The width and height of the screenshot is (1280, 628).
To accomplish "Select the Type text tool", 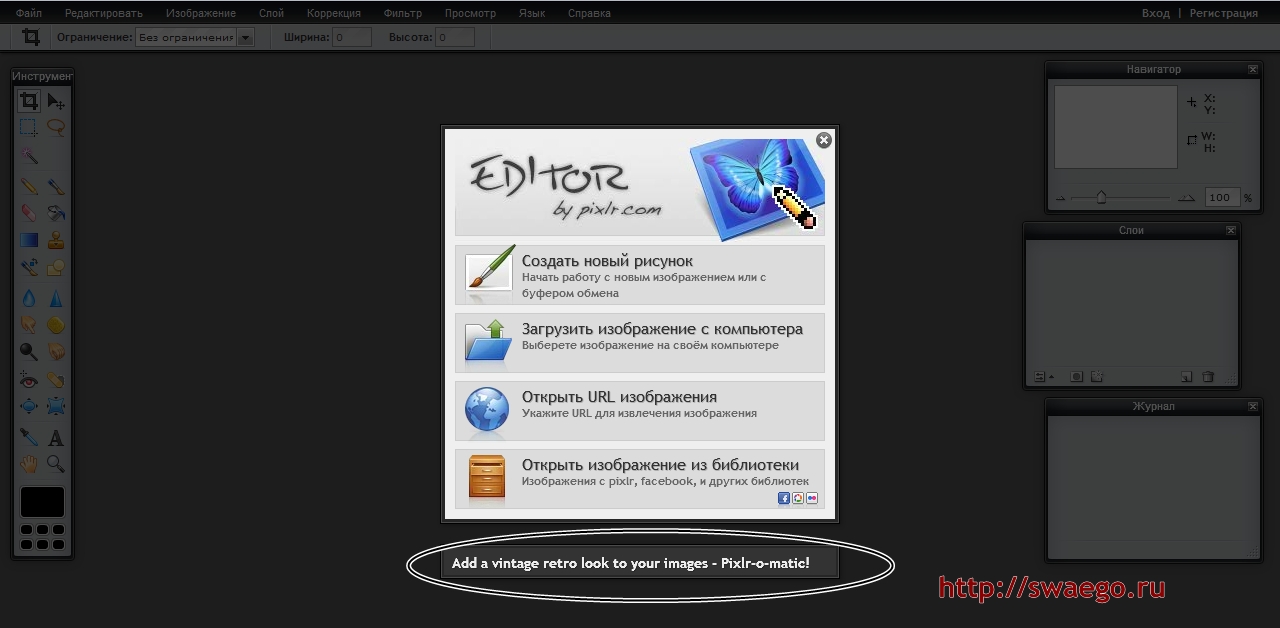I will 56,437.
